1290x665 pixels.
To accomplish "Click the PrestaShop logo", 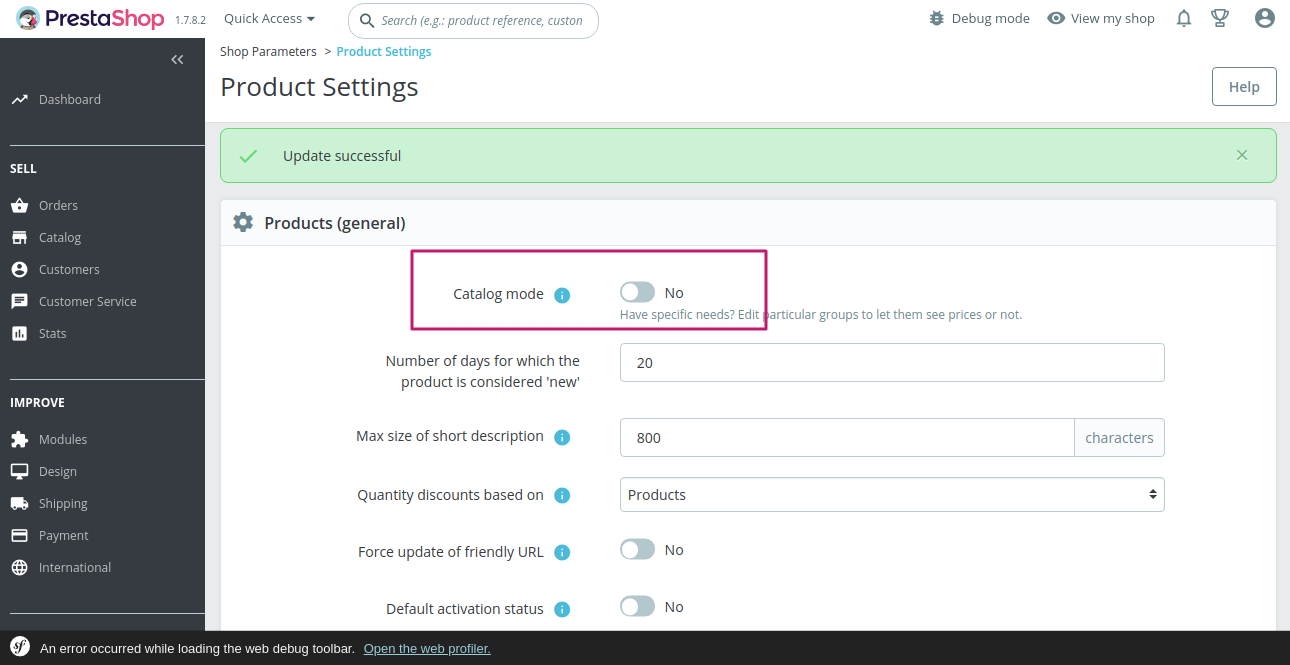I will pos(91,19).
